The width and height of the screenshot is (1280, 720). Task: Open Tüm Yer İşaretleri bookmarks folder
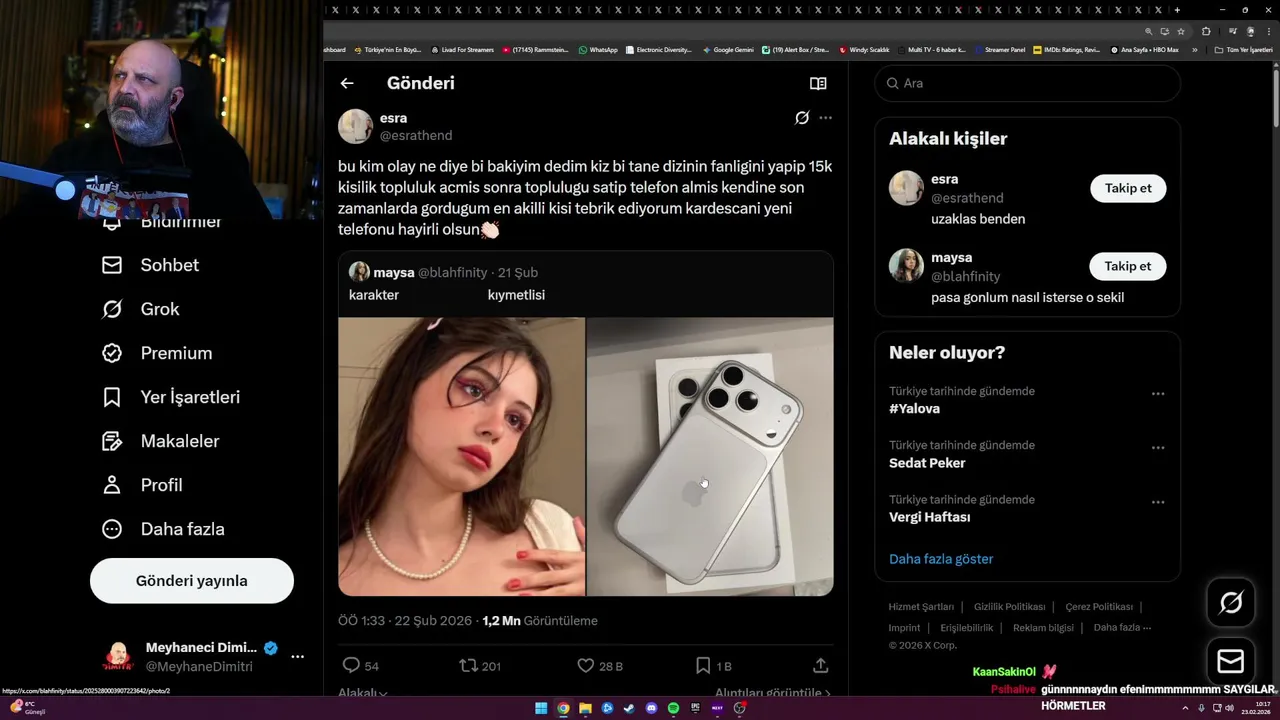point(1243,49)
